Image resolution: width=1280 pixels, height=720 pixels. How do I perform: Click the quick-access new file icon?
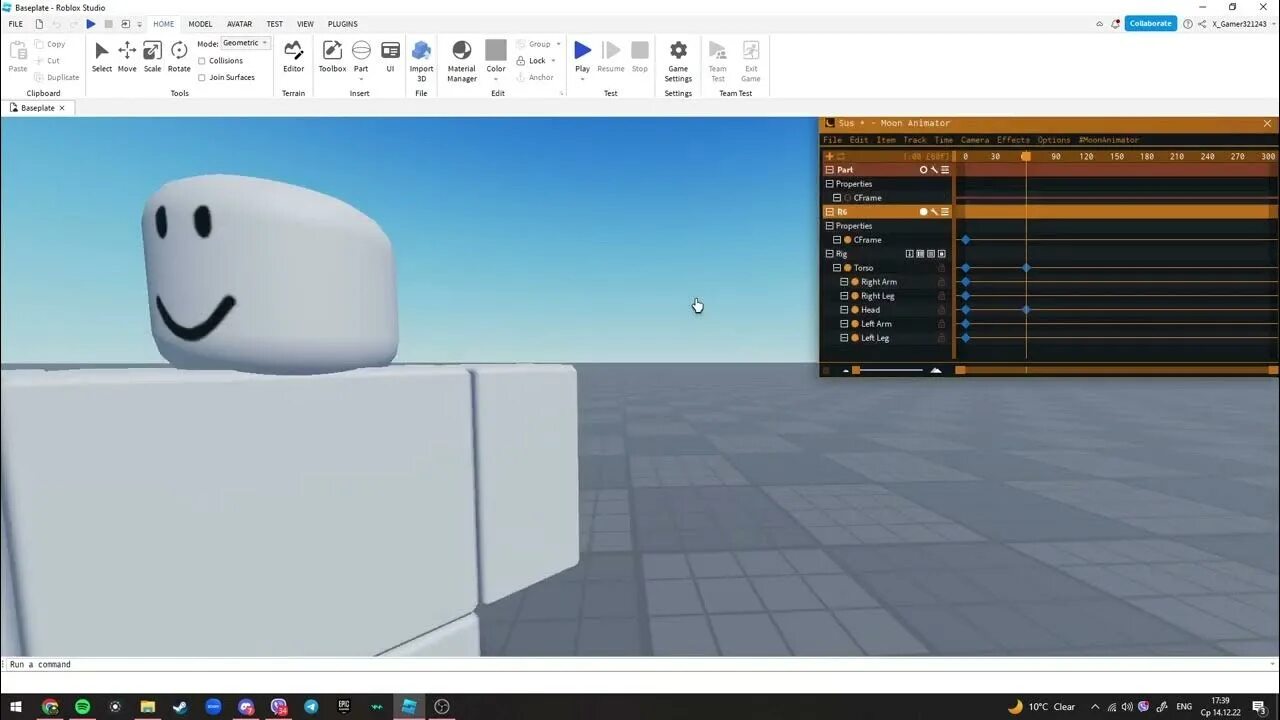tap(39, 24)
